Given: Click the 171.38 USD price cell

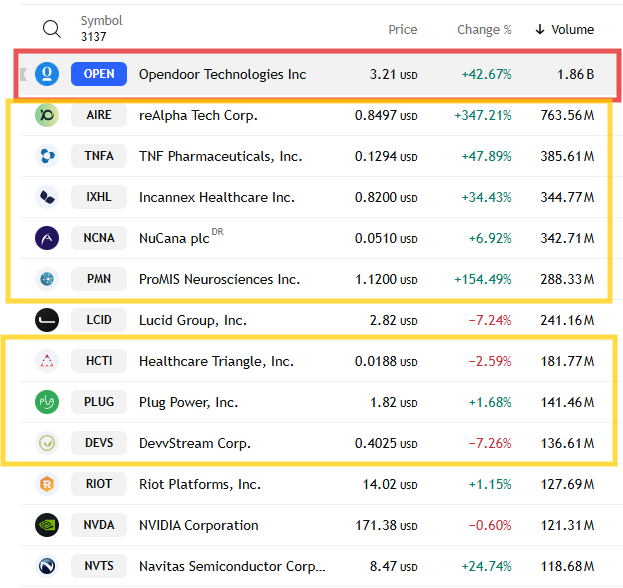Looking at the screenshot, I should 386,525.
